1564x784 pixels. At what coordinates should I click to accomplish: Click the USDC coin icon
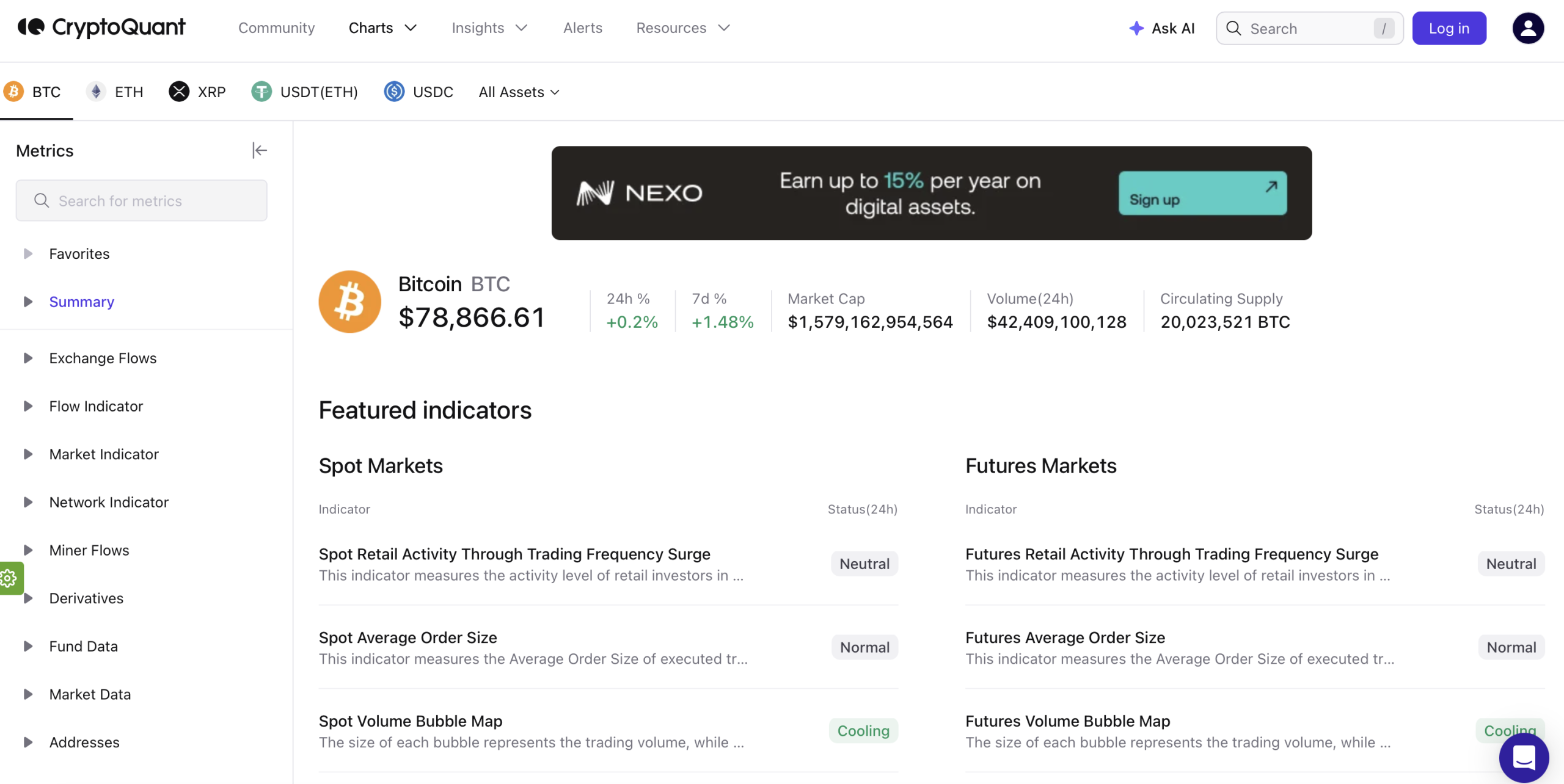point(394,92)
